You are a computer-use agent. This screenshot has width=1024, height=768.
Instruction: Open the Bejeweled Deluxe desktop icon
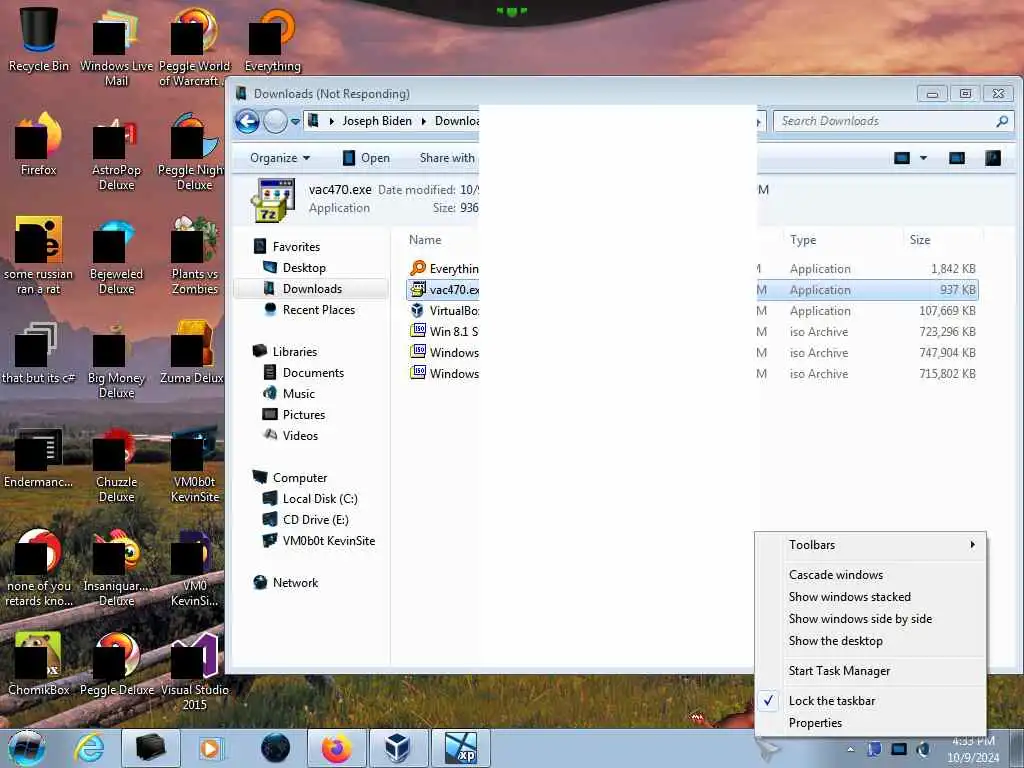(116, 256)
